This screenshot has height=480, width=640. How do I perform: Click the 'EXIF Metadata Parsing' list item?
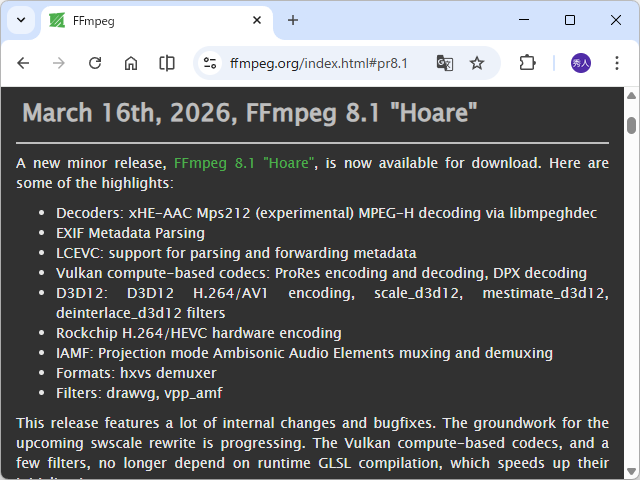130,233
